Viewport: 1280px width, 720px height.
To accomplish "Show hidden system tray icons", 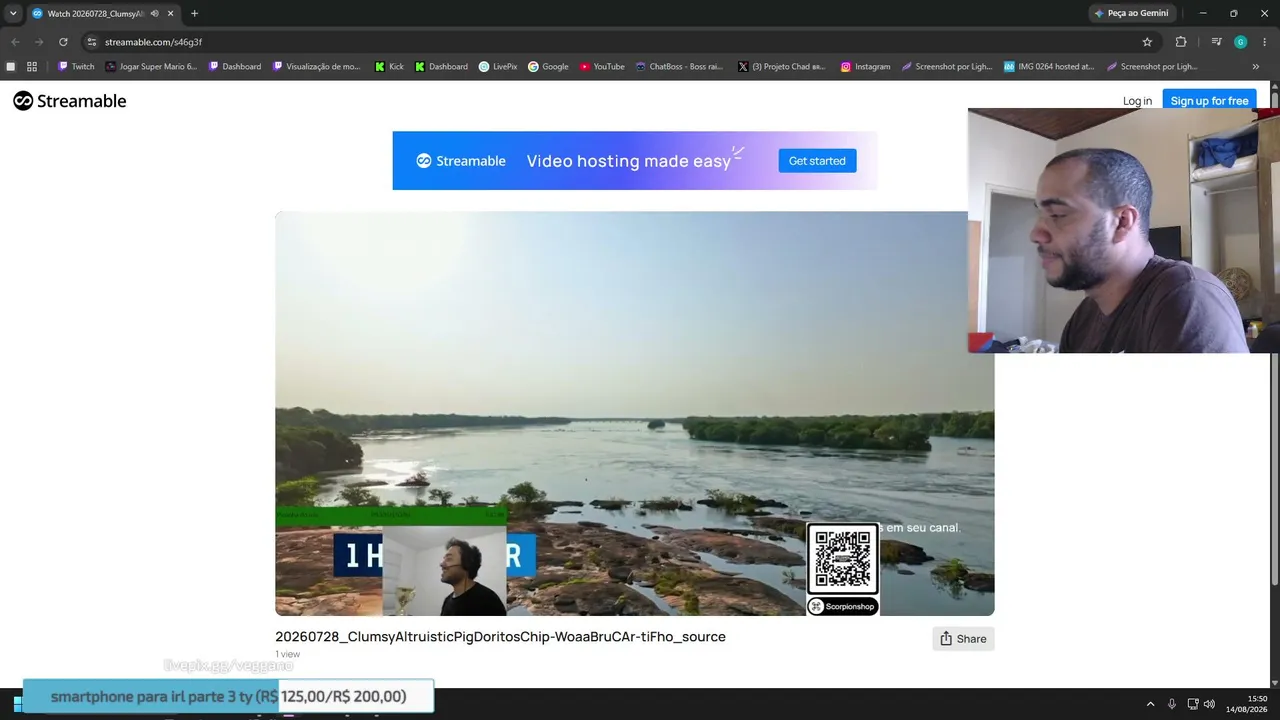I will pos(1150,704).
